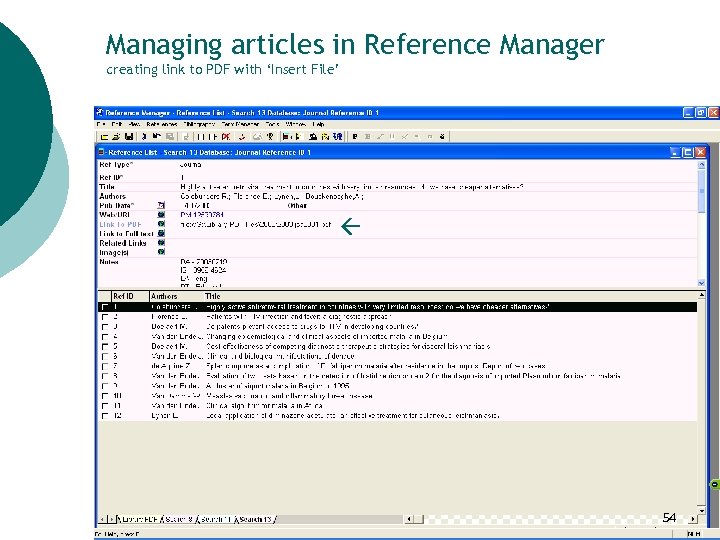Click the Link to PDF file path field
Image resolution: width=720 pixels, height=540 pixels.
(x=256, y=224)
